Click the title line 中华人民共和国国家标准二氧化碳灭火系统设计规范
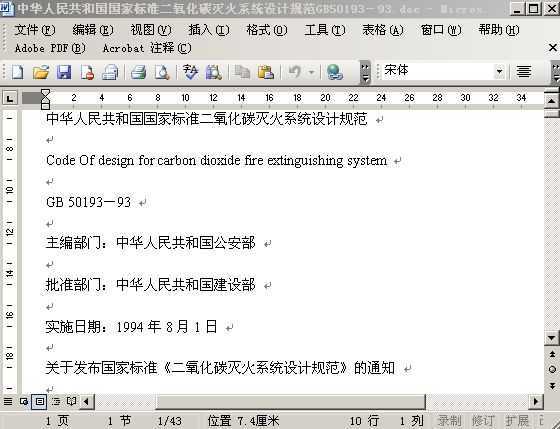 coord(207,119)
